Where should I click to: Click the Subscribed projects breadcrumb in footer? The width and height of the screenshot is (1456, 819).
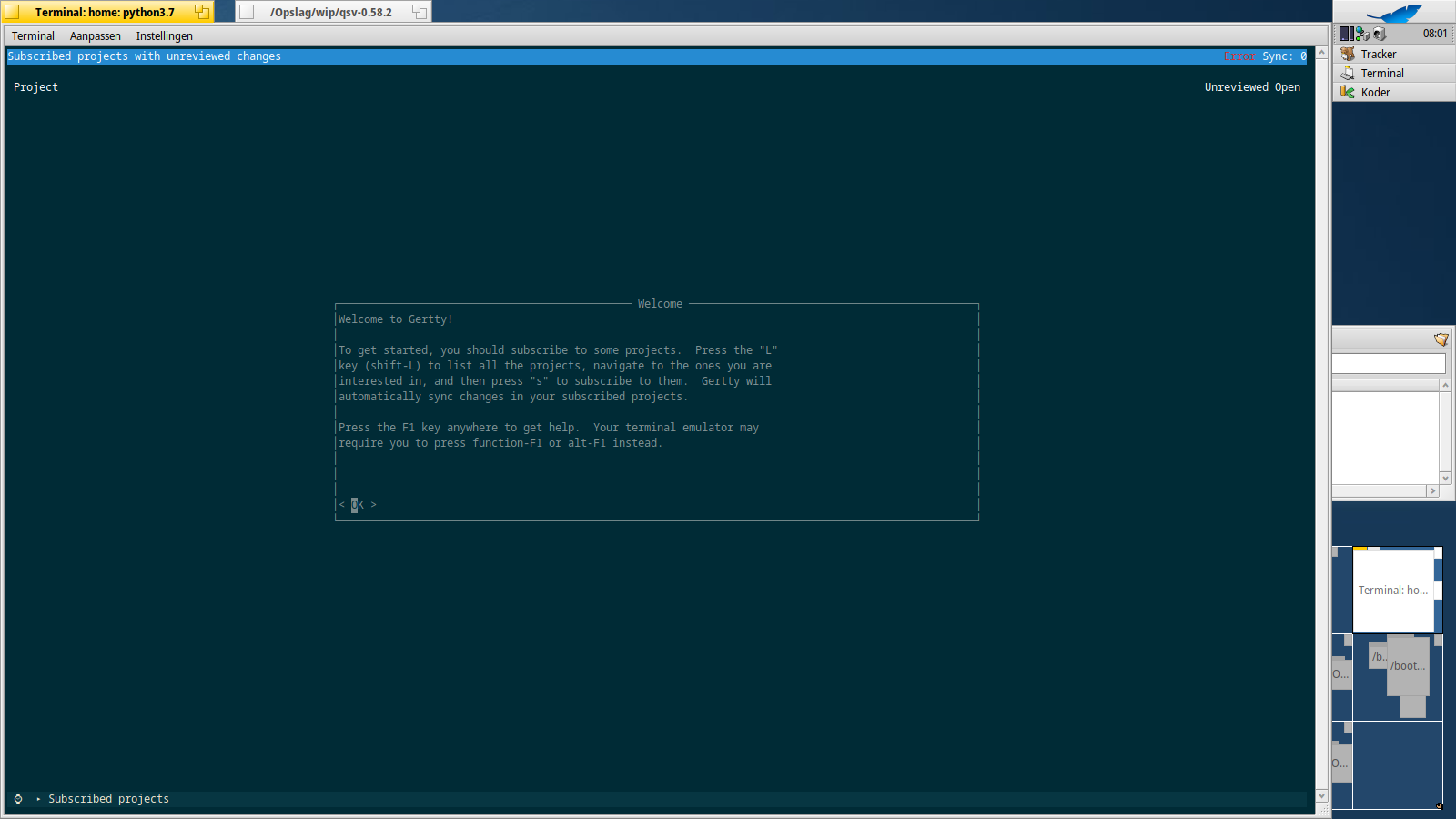click(108, 799)
